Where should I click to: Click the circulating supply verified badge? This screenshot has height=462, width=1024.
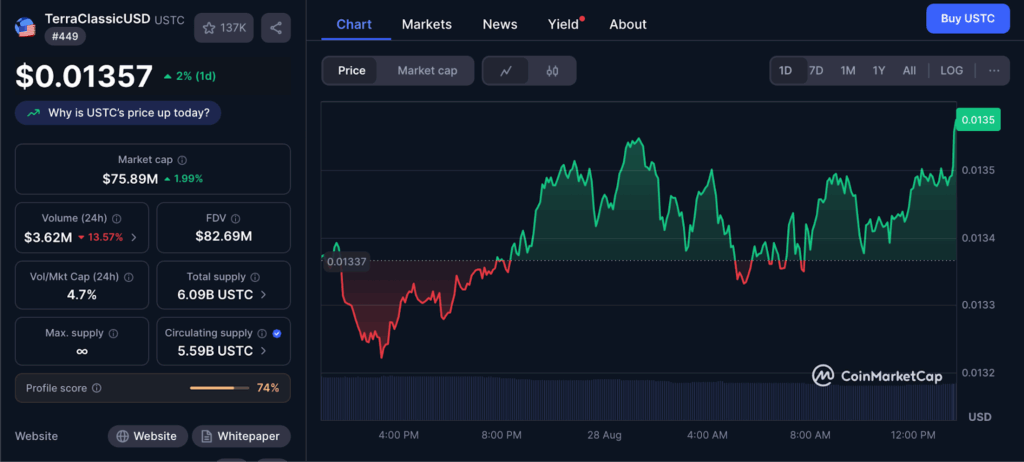(x=277, y=333)
